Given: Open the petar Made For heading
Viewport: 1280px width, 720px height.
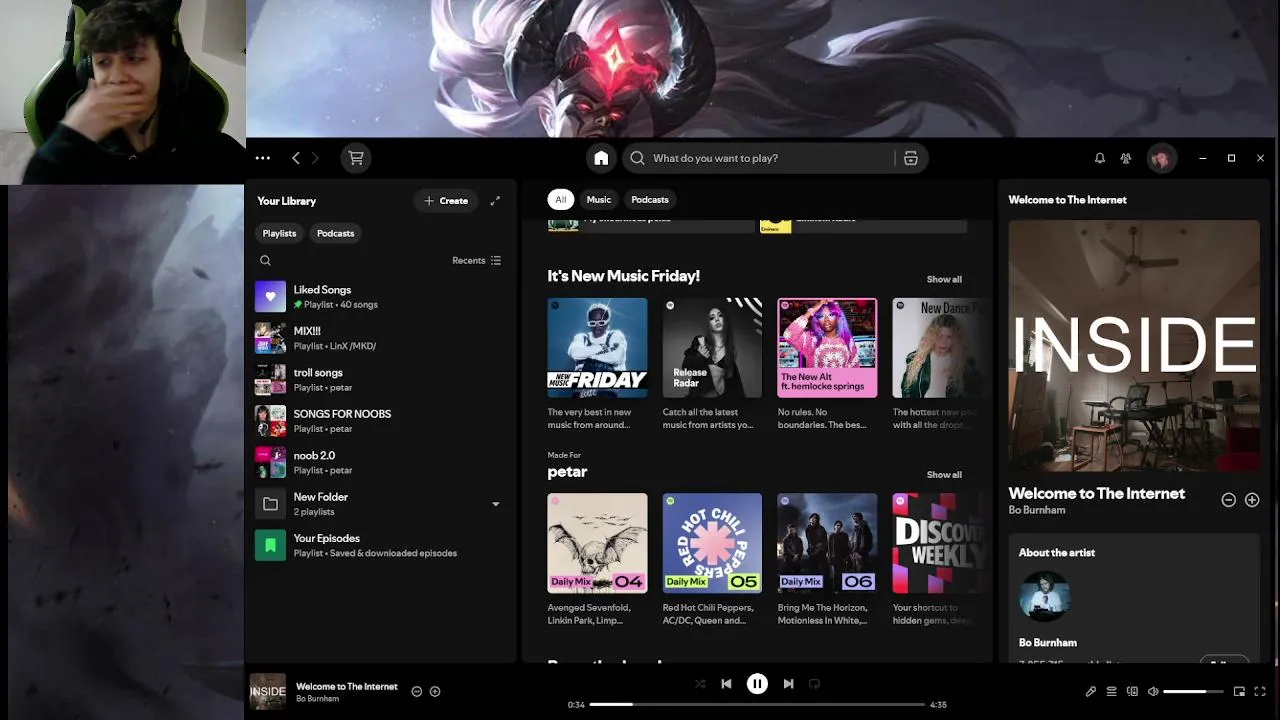Looking at the screenshot, I should point(567,472).
